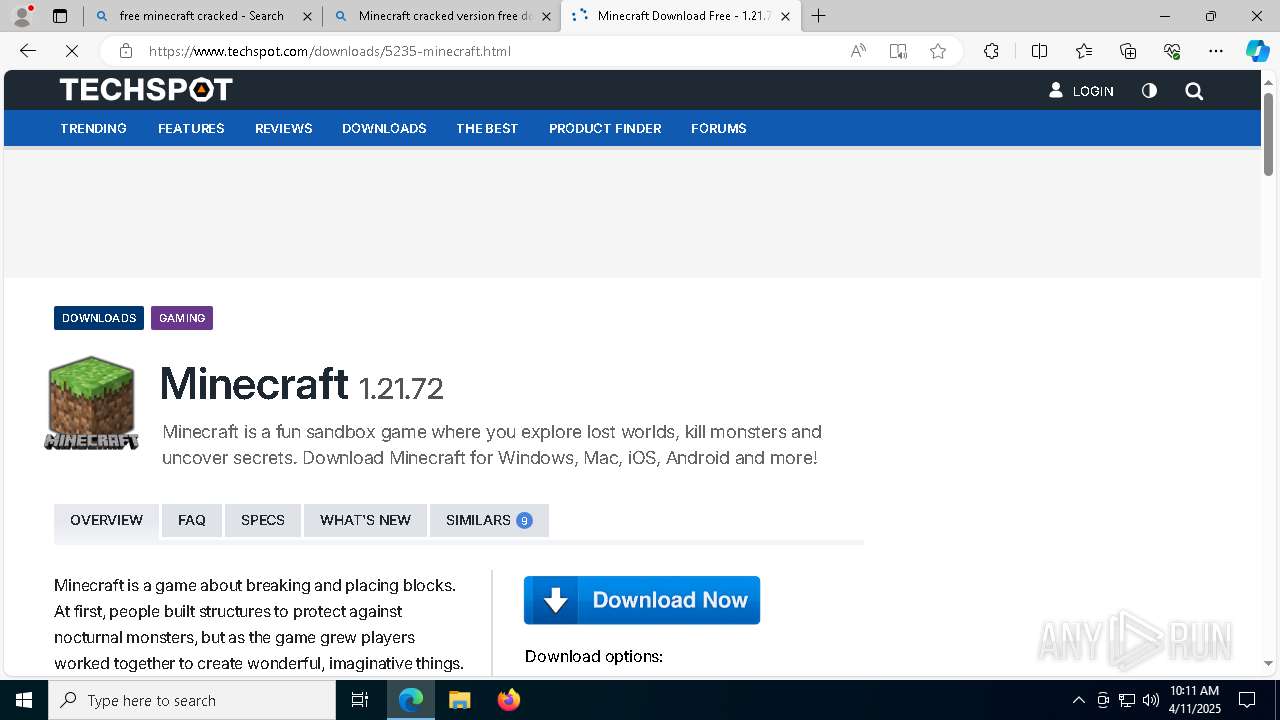1280x720 pixels.
Task: Select the SIMILARS tab
Action: tap(489, 520)
